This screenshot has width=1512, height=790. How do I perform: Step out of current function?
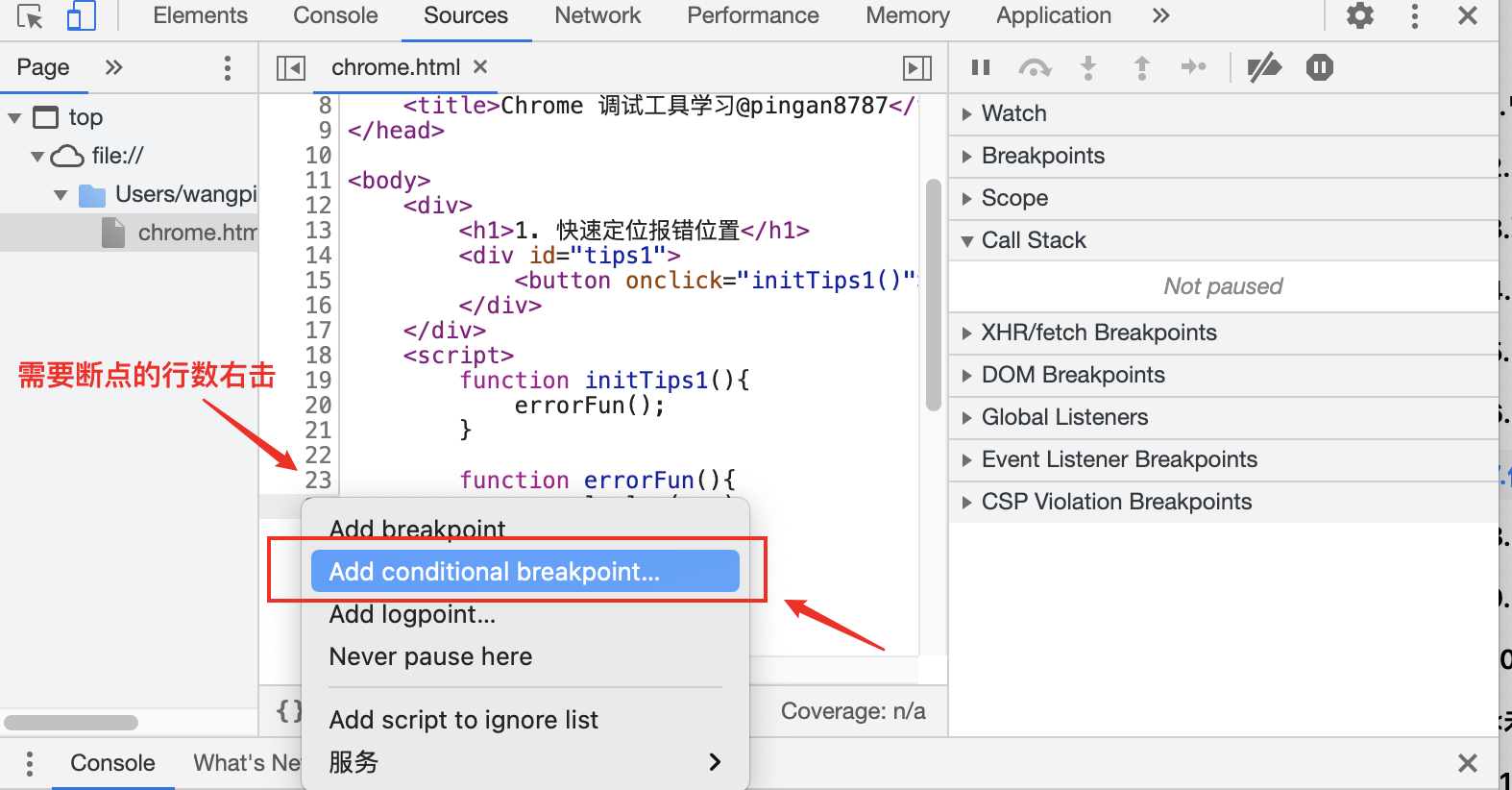click(1141, 67)
